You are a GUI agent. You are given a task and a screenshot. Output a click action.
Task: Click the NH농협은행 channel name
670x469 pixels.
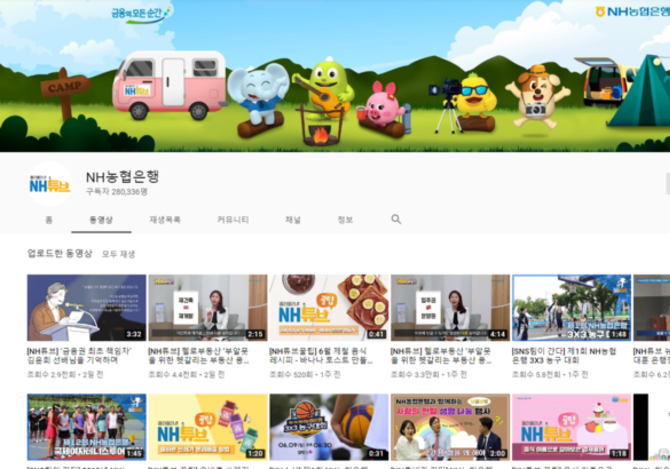(x=123, y=176)
